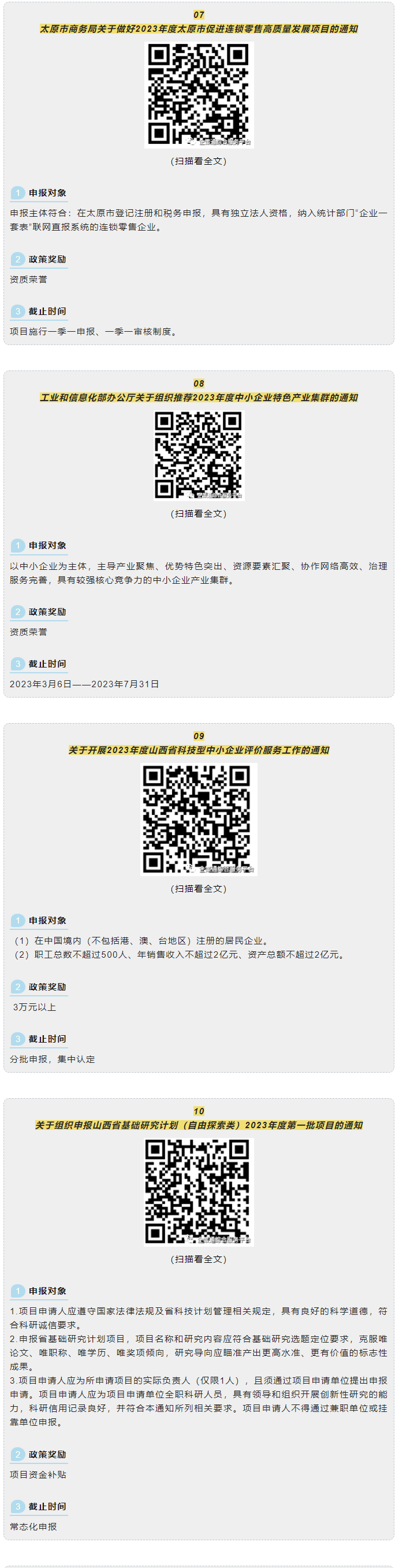Image resolution: width=399 pixels, height=1568 pixels.
Task: Click number 1 badge in section 07
Action: point(18,193)
